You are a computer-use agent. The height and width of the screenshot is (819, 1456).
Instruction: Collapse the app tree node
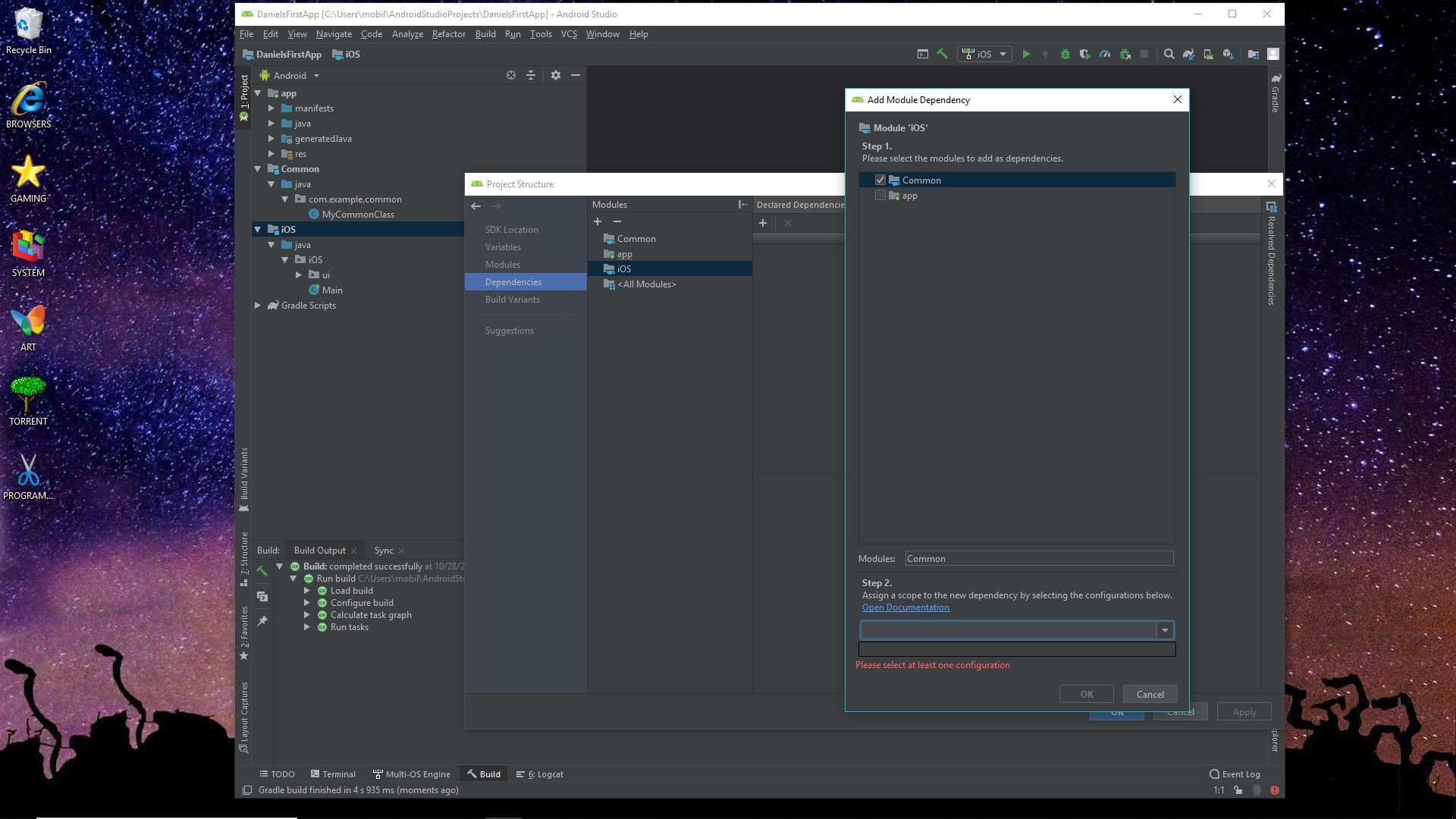[258, 93]
